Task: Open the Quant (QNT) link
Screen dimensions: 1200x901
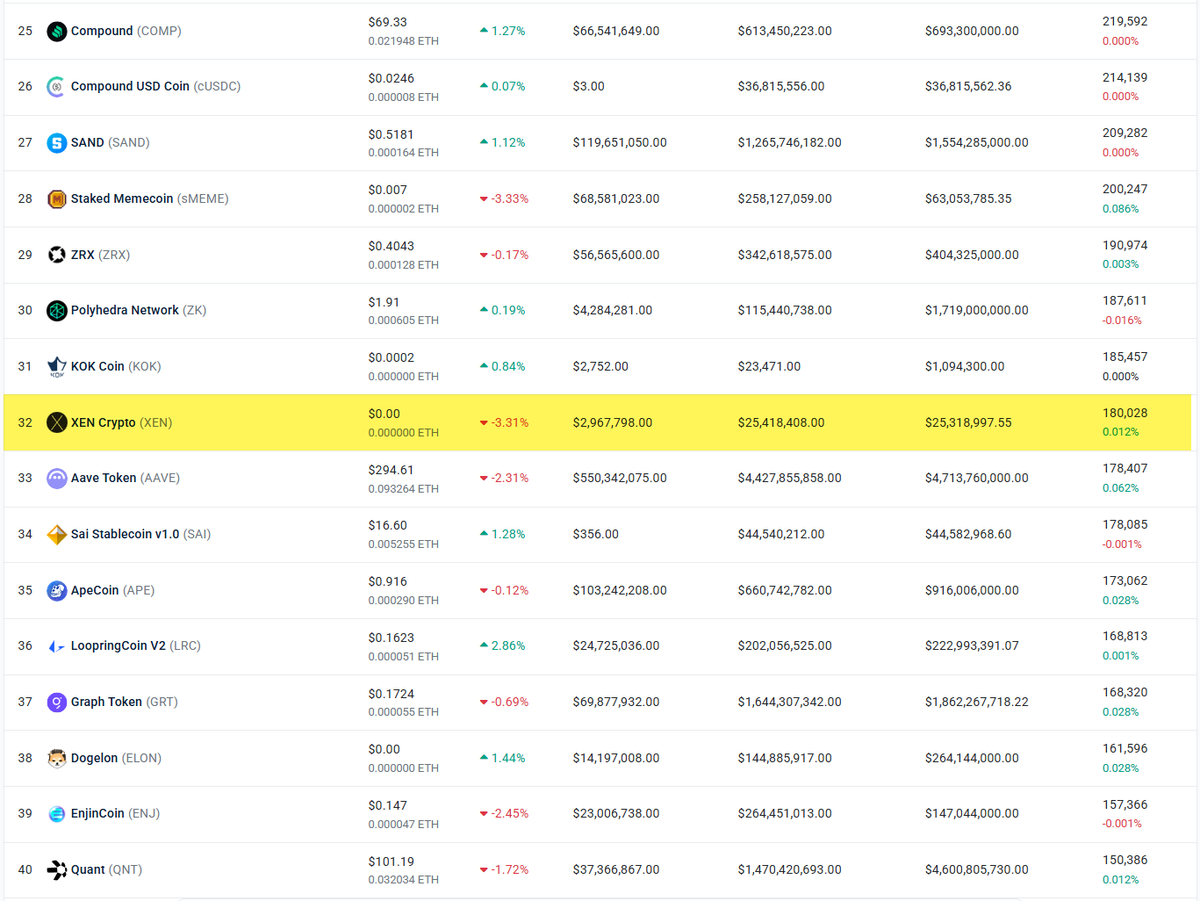Action: point(106,870)
